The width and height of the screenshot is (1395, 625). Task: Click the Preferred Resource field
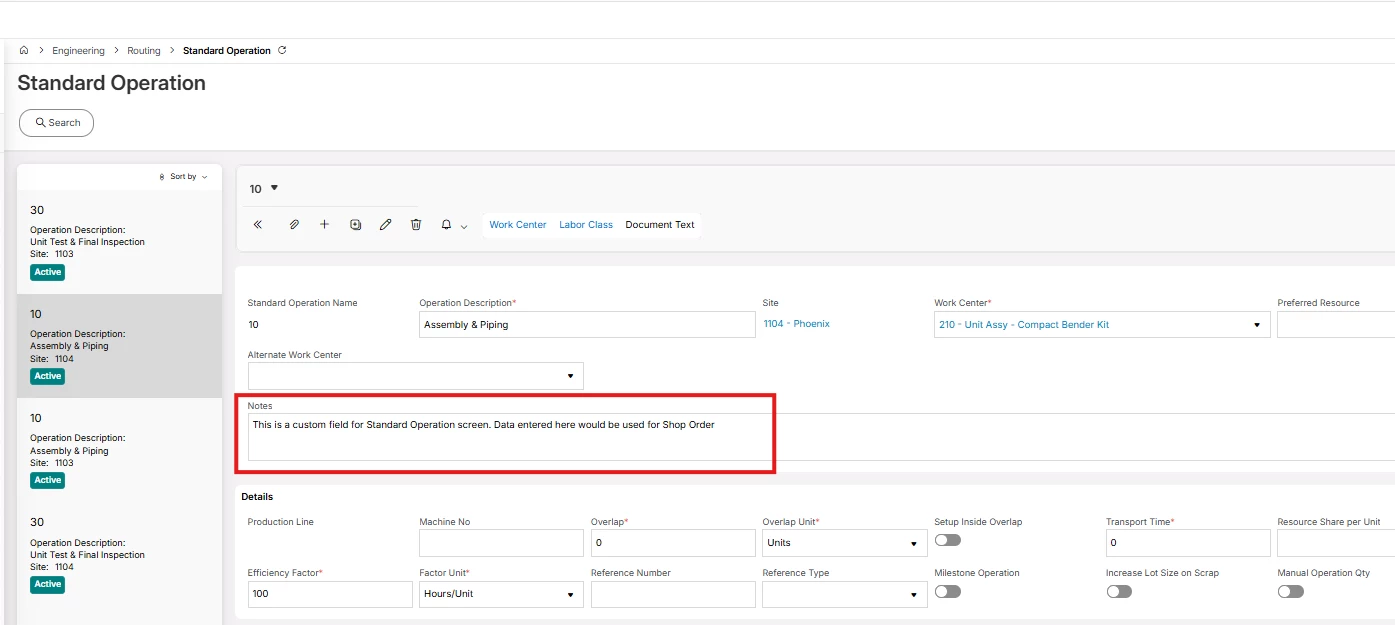(x=1336, y=325)
